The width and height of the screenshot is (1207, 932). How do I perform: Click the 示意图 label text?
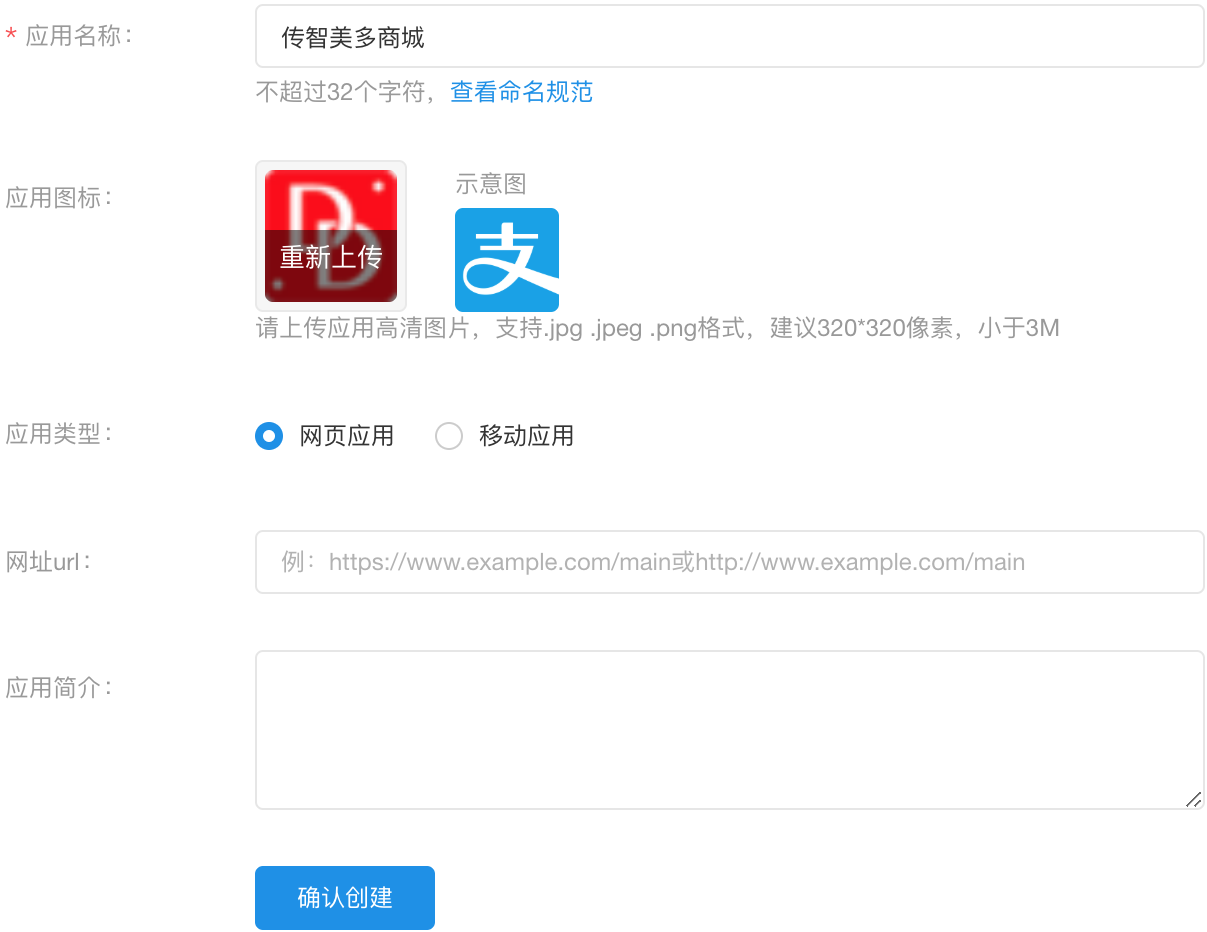coord(491,184)
